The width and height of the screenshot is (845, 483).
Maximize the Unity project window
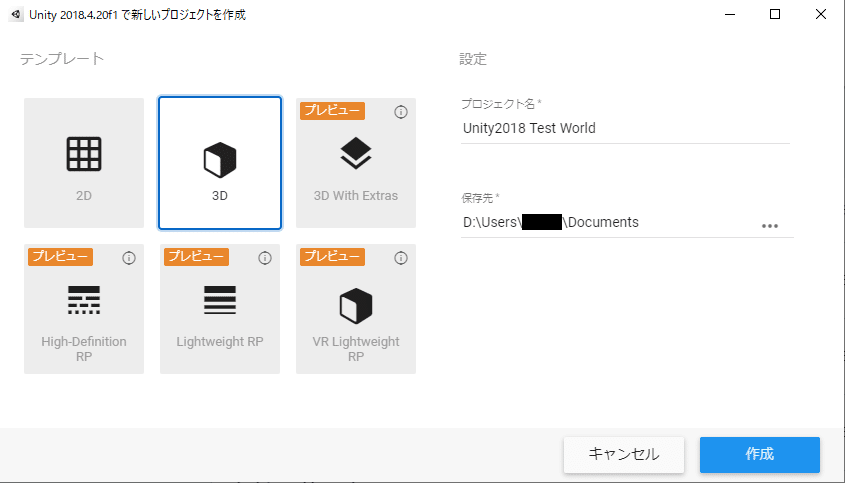(775, 15)
